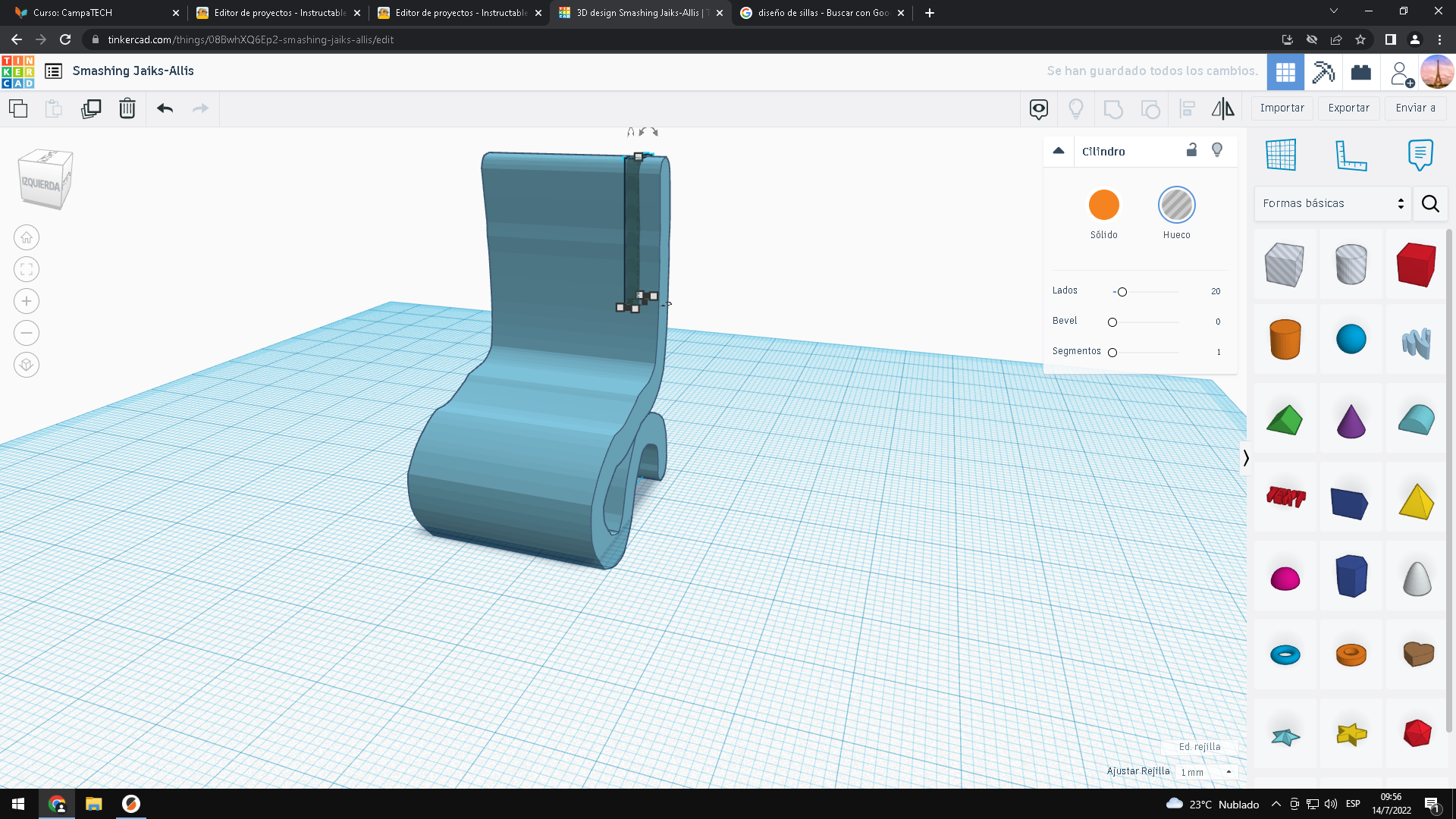Open the Ajustar Rejilla dropdown
The image size is (1456, 819).
1206,772
